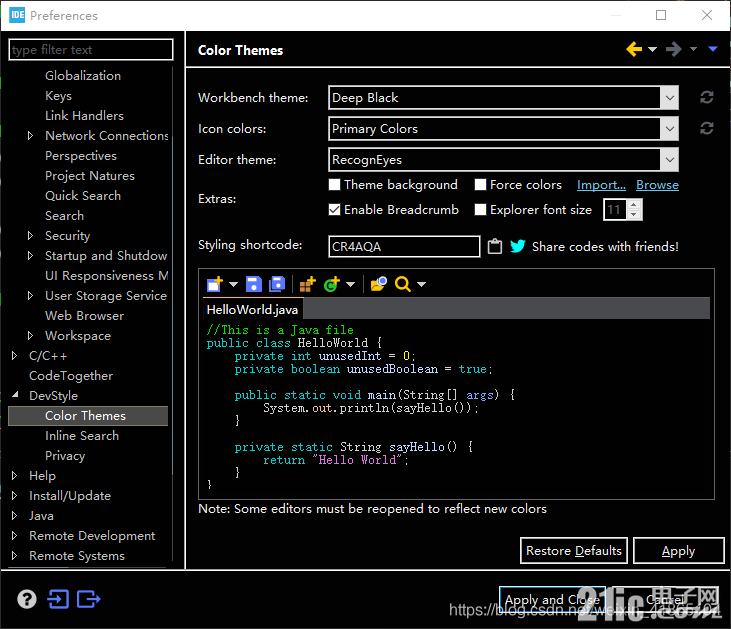Expand the C/C++ tree node
Viewport: 731px width, 629px height.
tap(14, 356)
